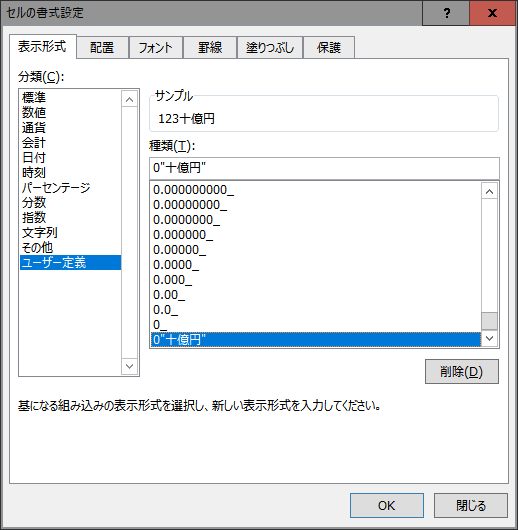The width and height of the screenshot is (518, 530).
Task: Open the フォント tab
Action: 156,47
